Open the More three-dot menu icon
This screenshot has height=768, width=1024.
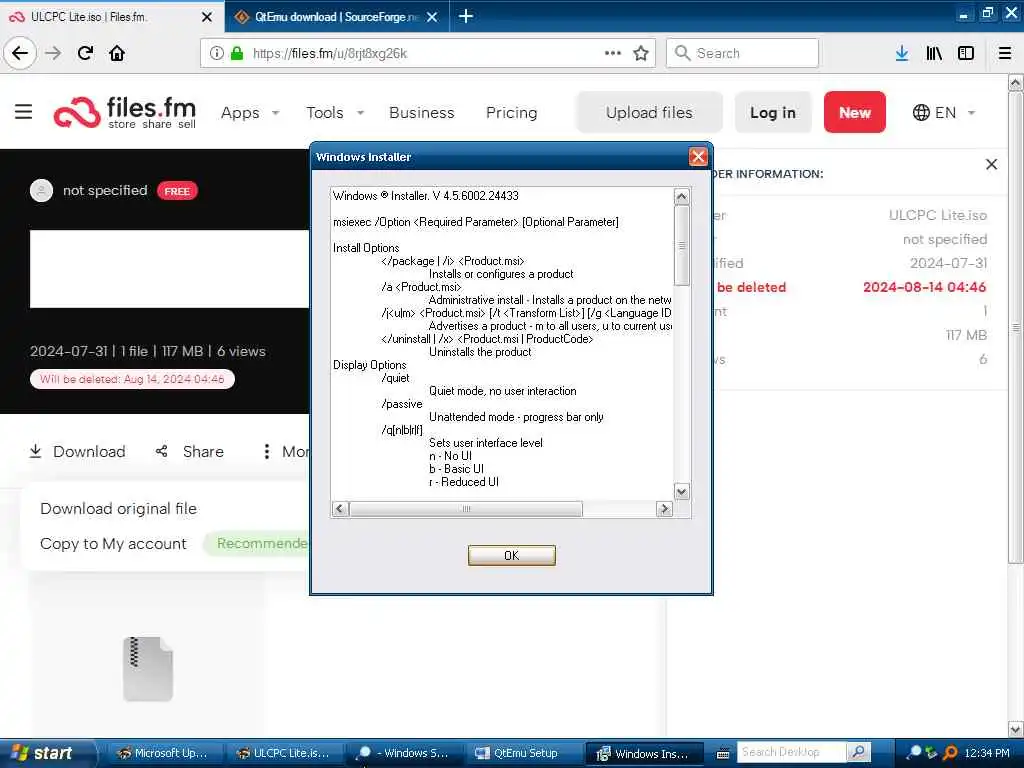pos(266,451)
